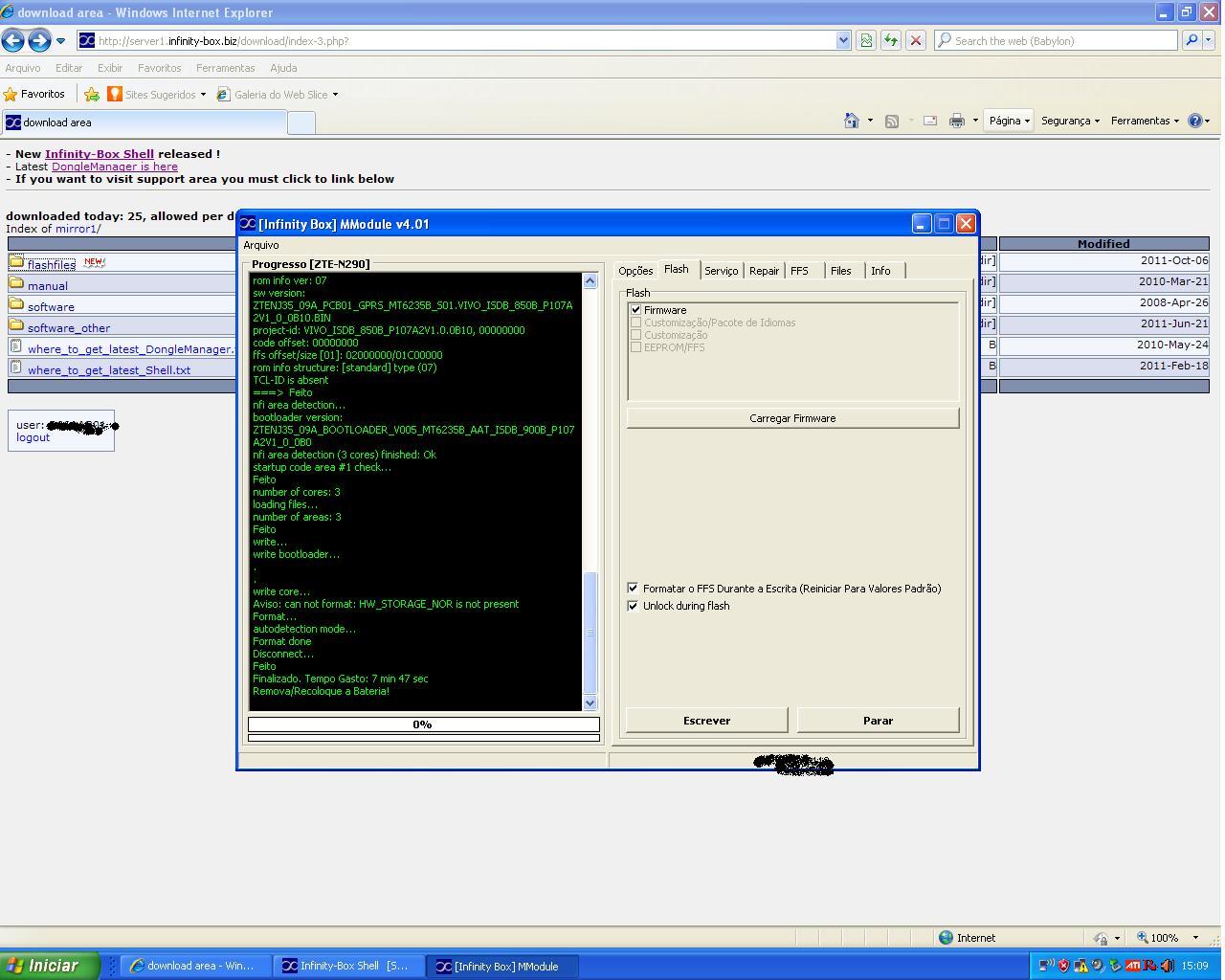The height and width of the screenshot is (980, 1225).
Task: Open the Segurança dropdown menu
Action: [x=1070, y=121]
